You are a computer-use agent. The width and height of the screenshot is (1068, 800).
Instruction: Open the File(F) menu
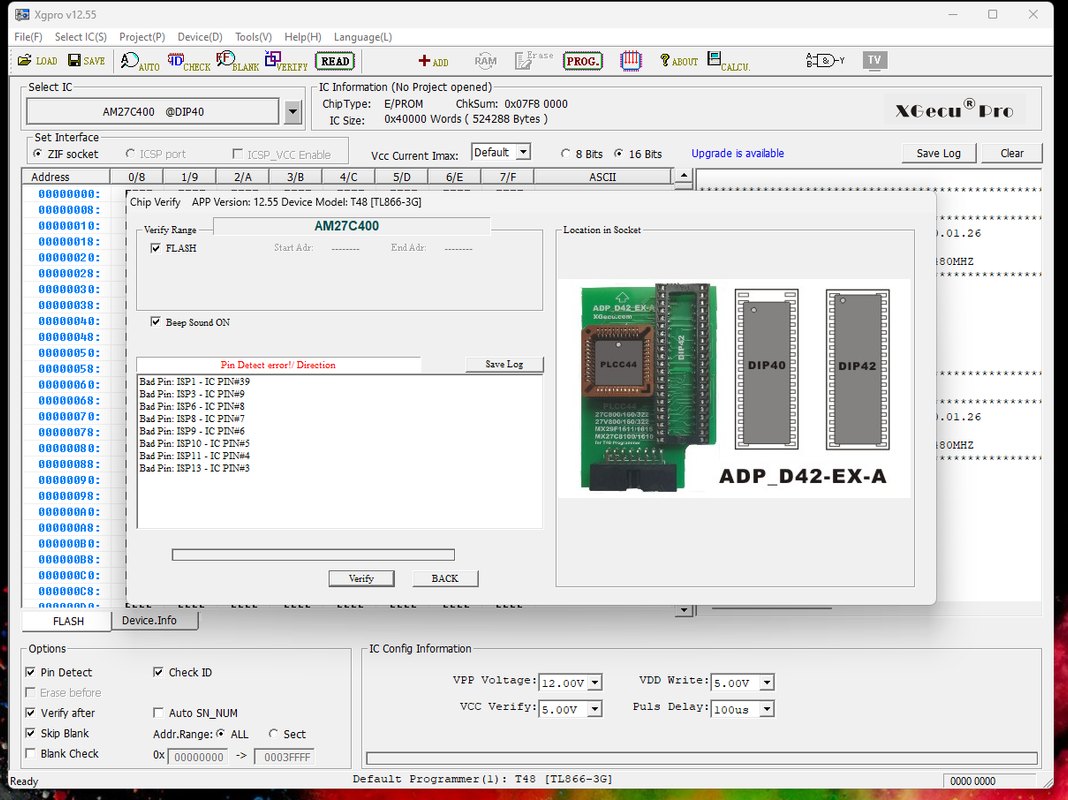coord(28,37)
